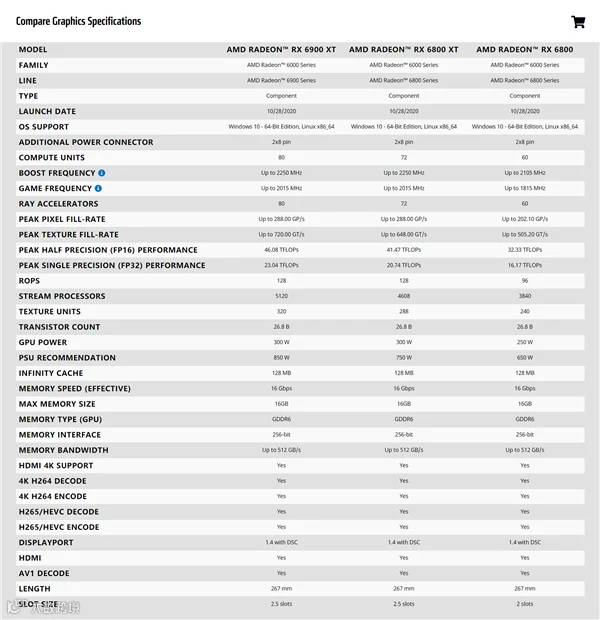The width and height of the screenshot is (600, 620).
Task: Click the Up to 2105 MHz boost value
Action: coord(524,173)
